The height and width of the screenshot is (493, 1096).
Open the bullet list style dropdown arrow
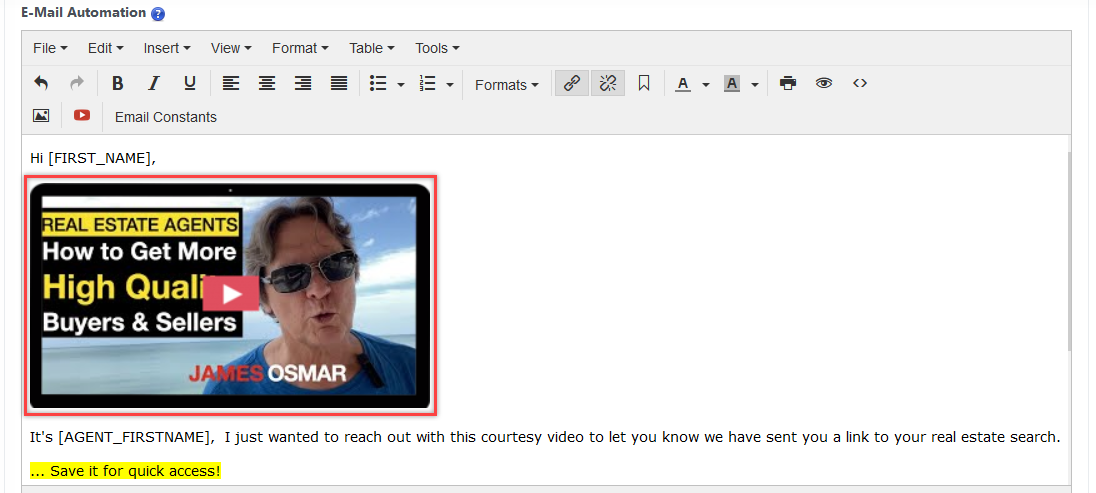(x=401, y=85)
